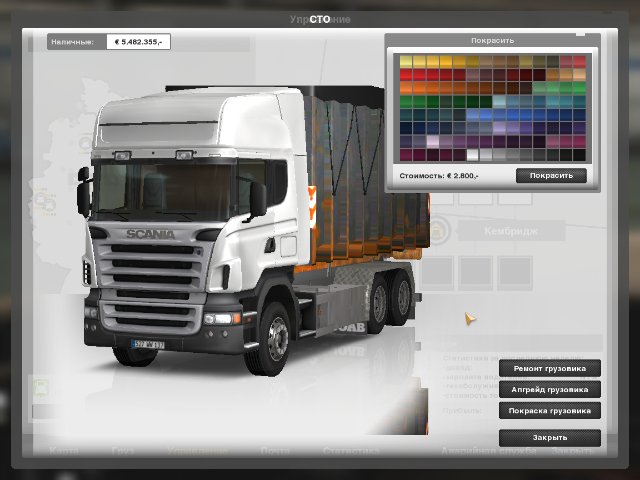
Task: Choose the dark blue swatch ending fifth row
Action: [579, 115]
